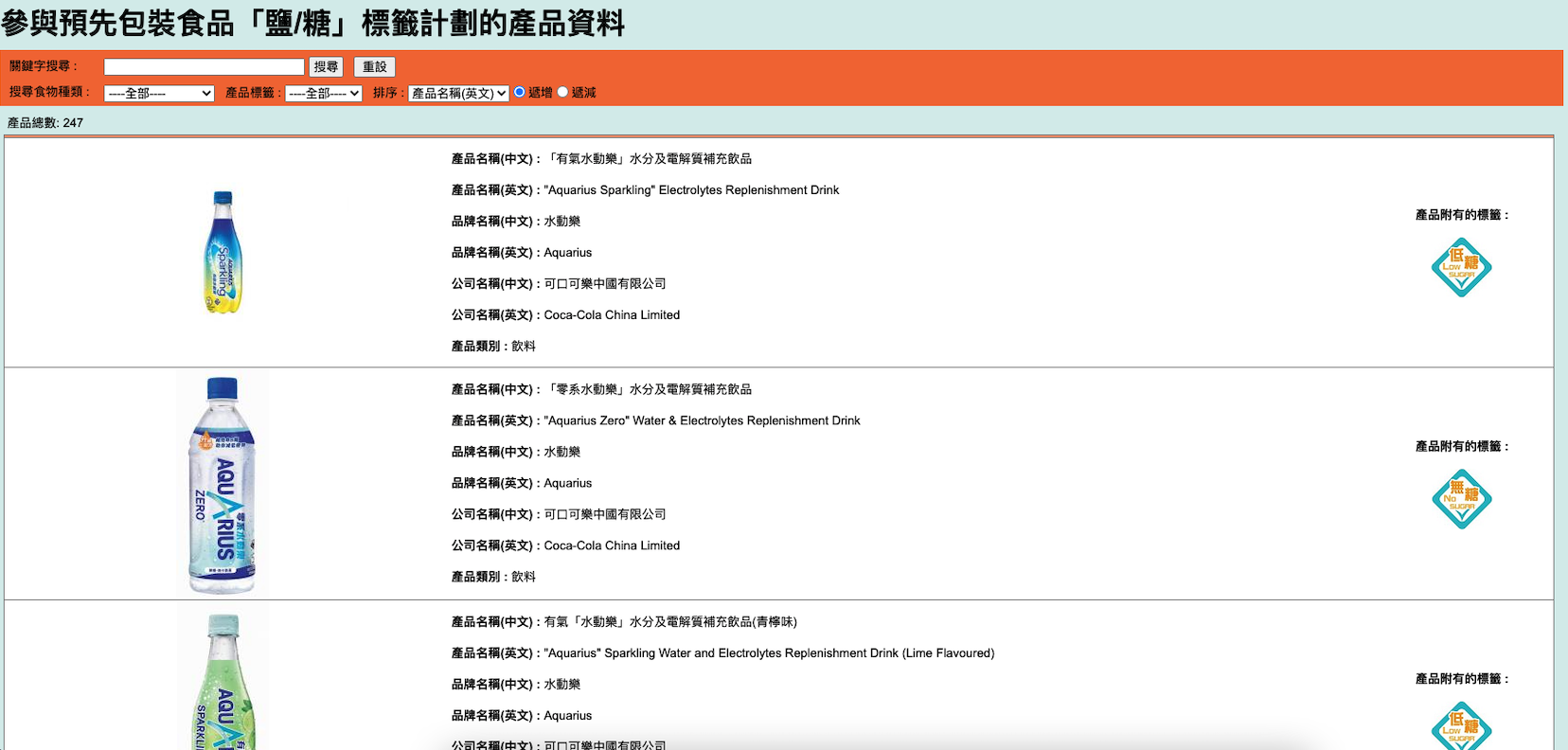The image size is (1568, 750).
Task: Select the 遞減 descending radio button
Action: point(562,92)
